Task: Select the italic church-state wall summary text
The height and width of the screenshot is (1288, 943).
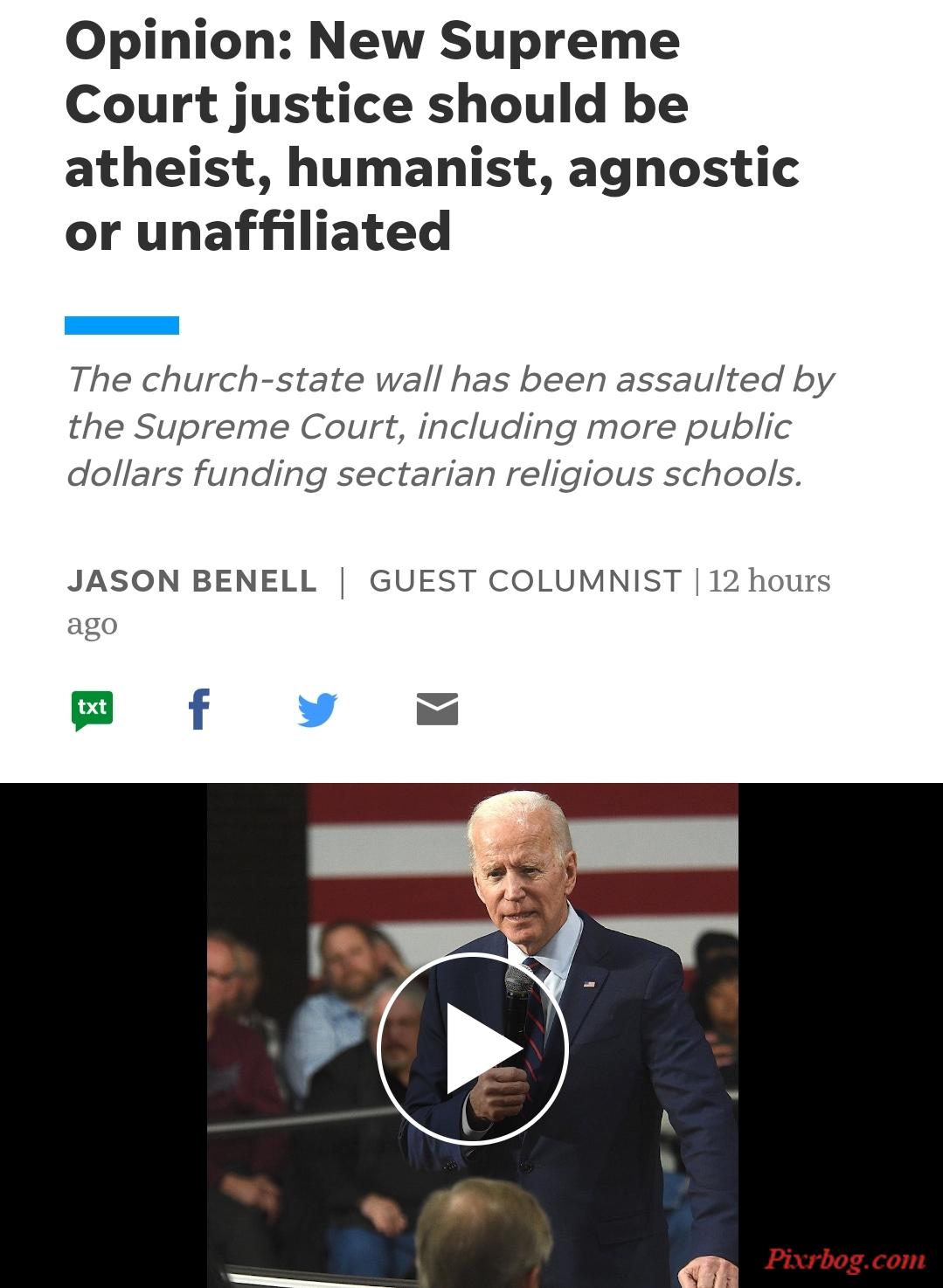Action: pos(450,426)
